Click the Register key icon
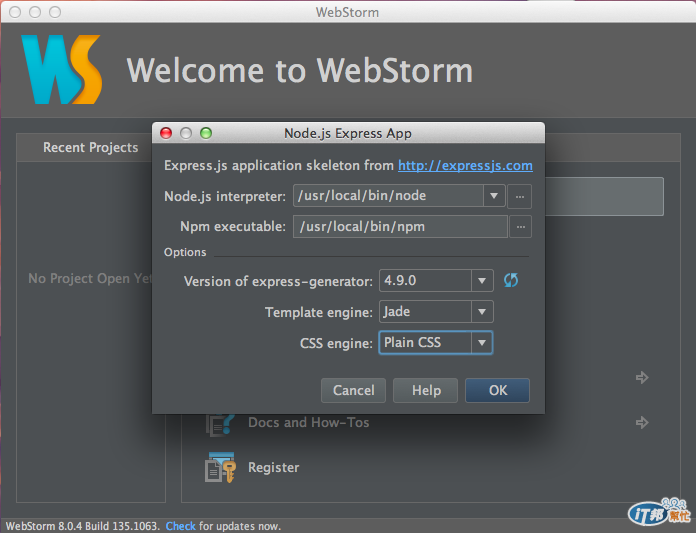 click(220, 467)
